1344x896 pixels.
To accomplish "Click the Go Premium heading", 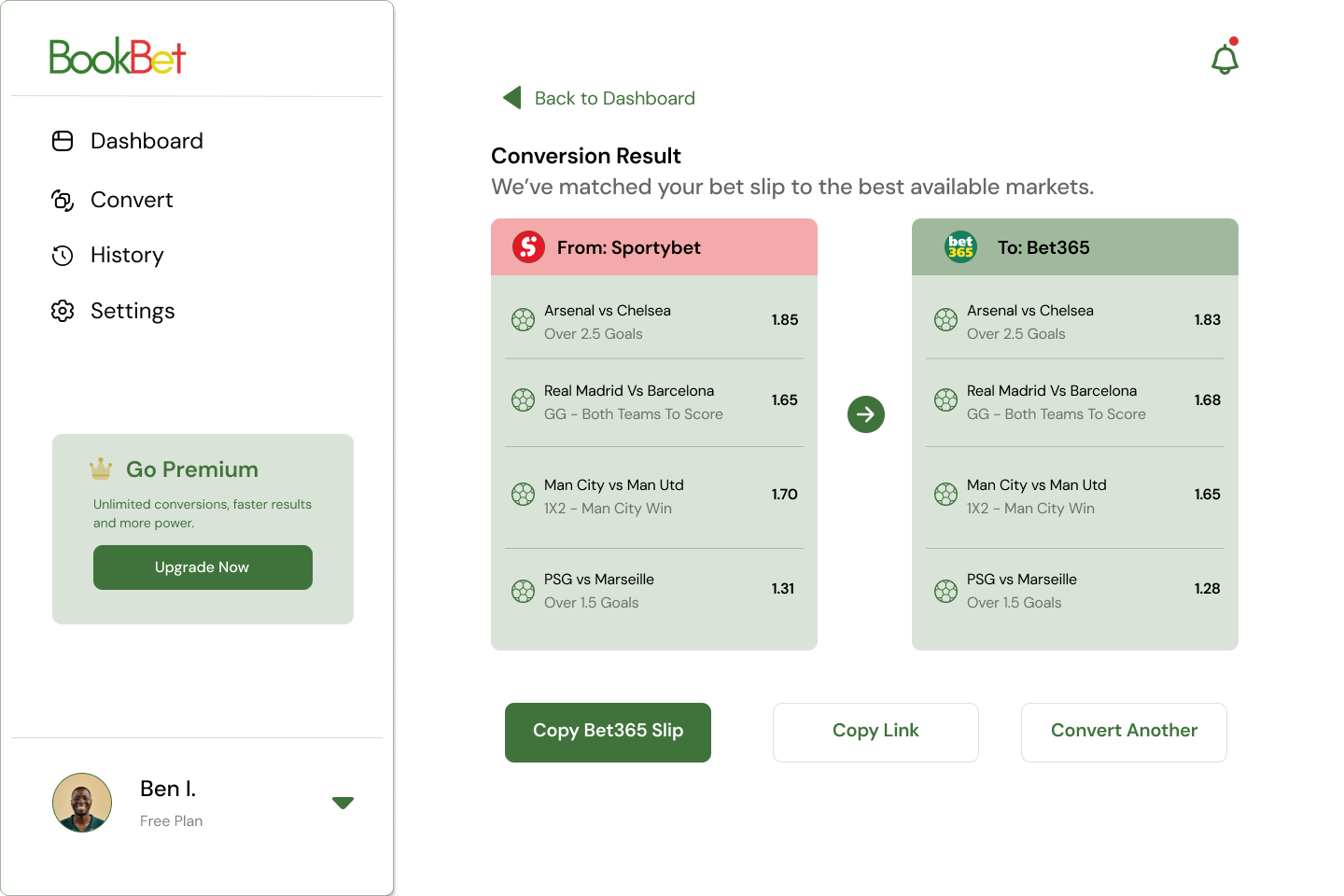I will tap(192, 469).
